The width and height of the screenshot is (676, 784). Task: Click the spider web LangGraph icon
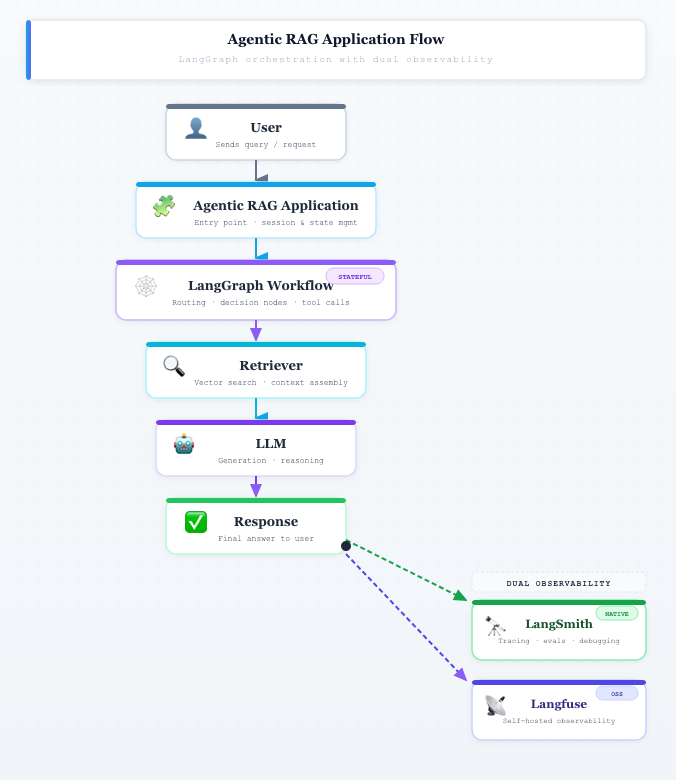[146, 286]
